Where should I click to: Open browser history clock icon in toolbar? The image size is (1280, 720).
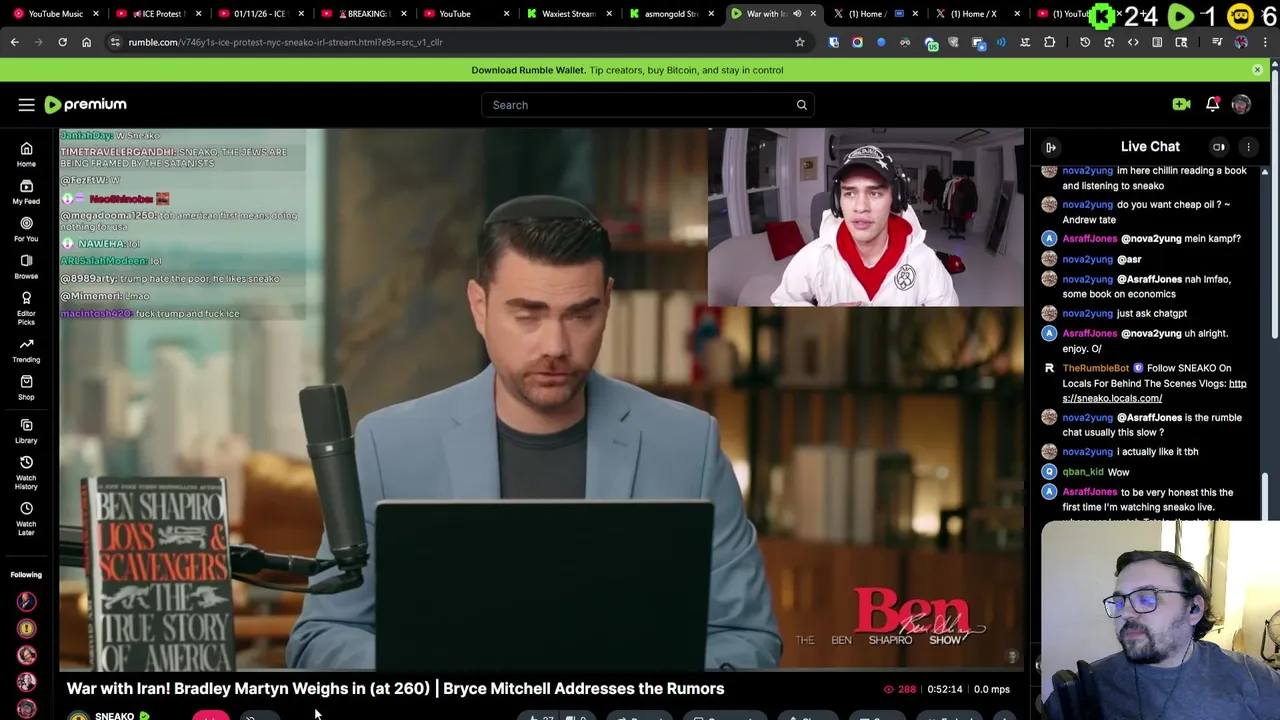click(x=1085, y=42)
